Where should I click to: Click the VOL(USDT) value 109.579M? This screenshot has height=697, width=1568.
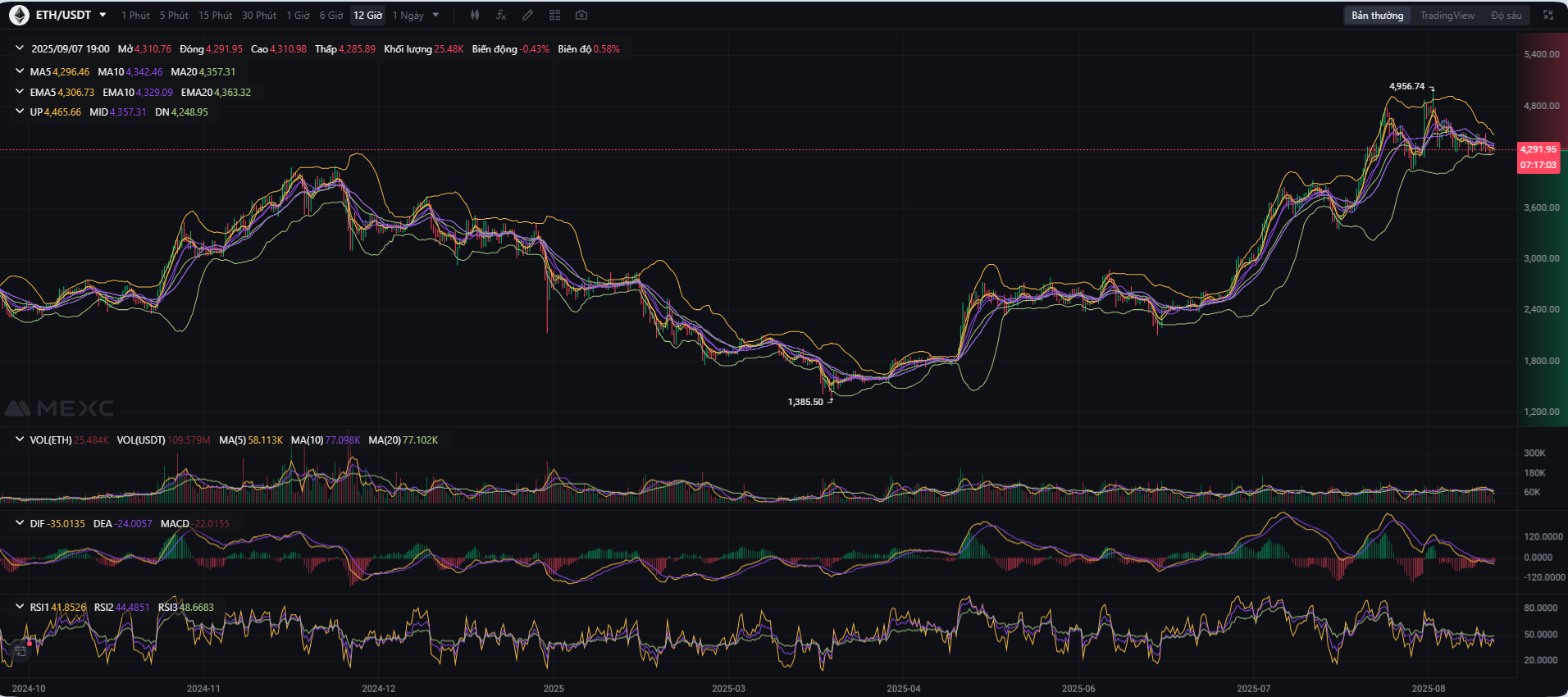189,440
